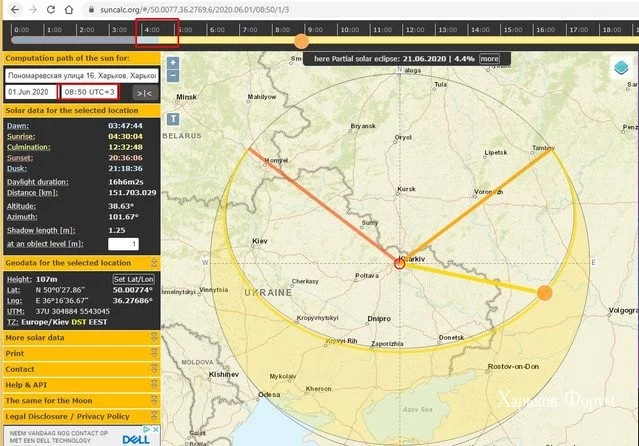Open The same for the Moon
This screenshot has height=446, width=639.
pos(80,400)
